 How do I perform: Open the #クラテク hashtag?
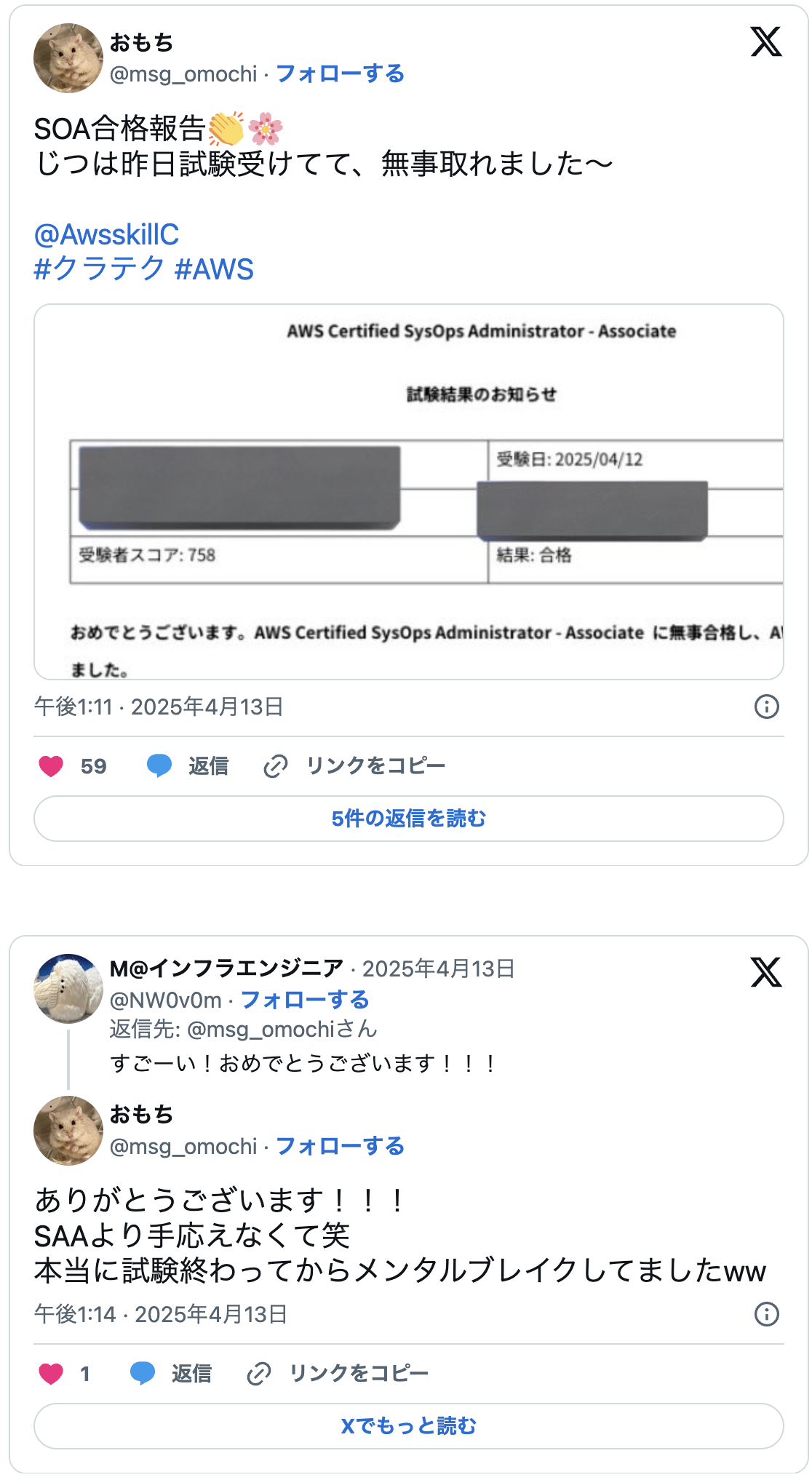click(x=99, y=268)
